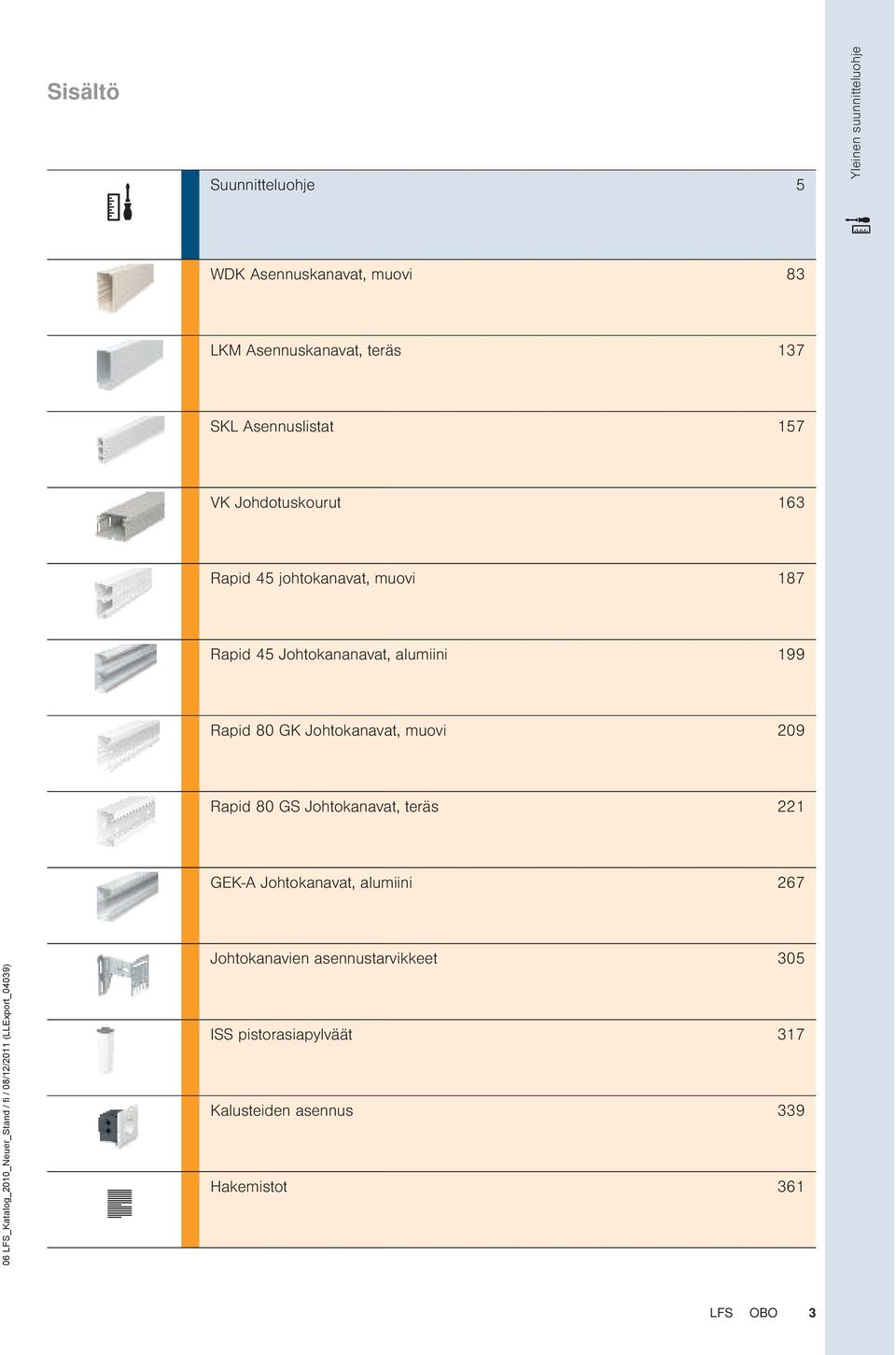Click the blue color bar beside Suunnitteluohje
The width and height of the screenshot is (896, 1355).
[x=190, y=215]
